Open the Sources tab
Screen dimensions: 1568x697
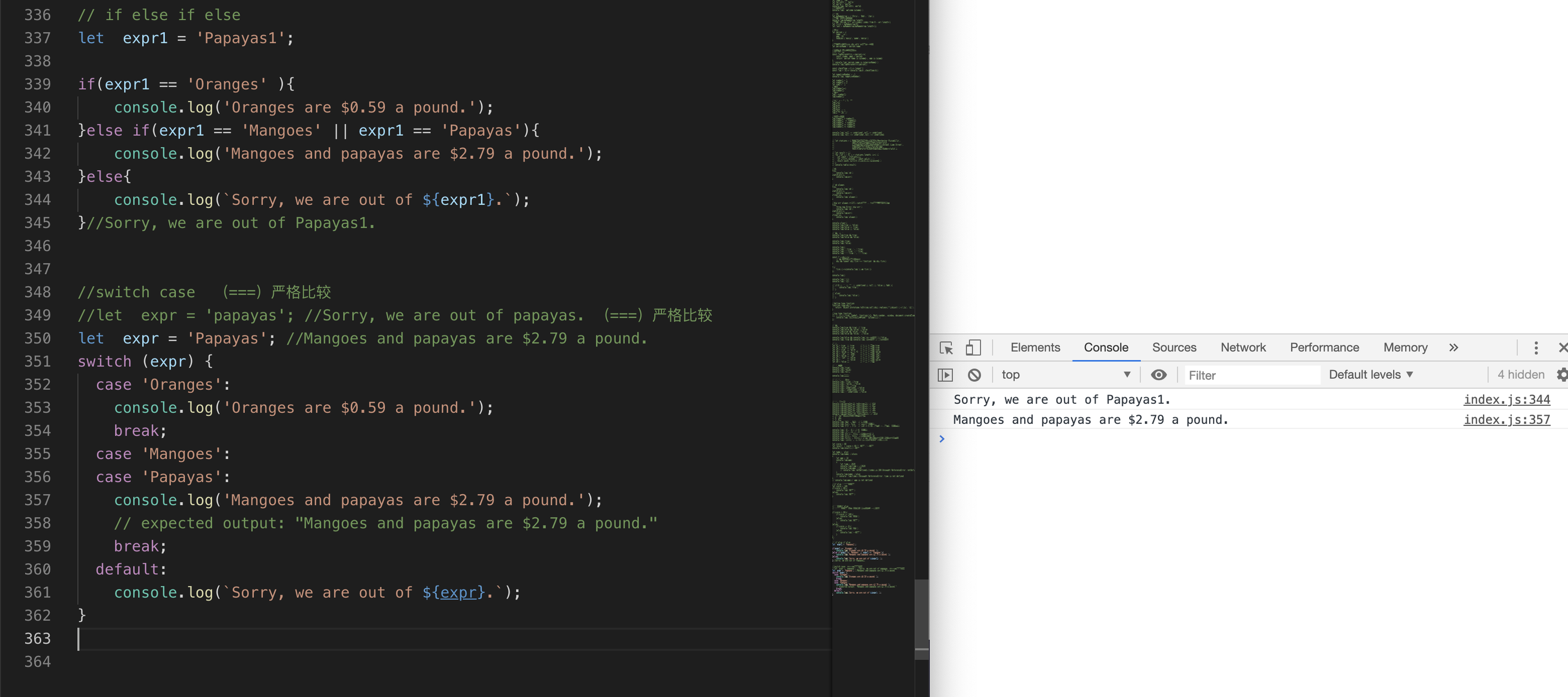pos(1173,347)
